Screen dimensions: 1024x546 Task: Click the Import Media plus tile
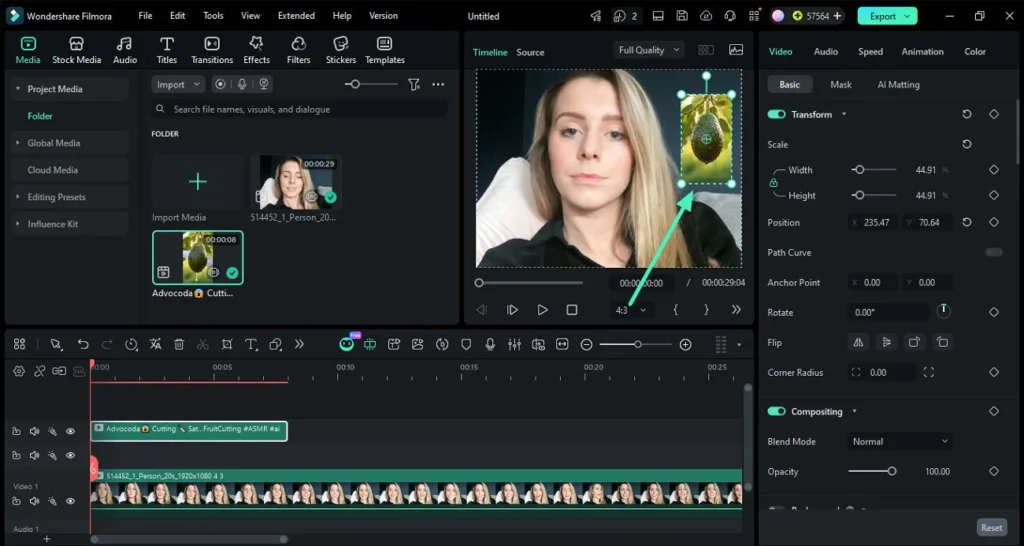197,182
